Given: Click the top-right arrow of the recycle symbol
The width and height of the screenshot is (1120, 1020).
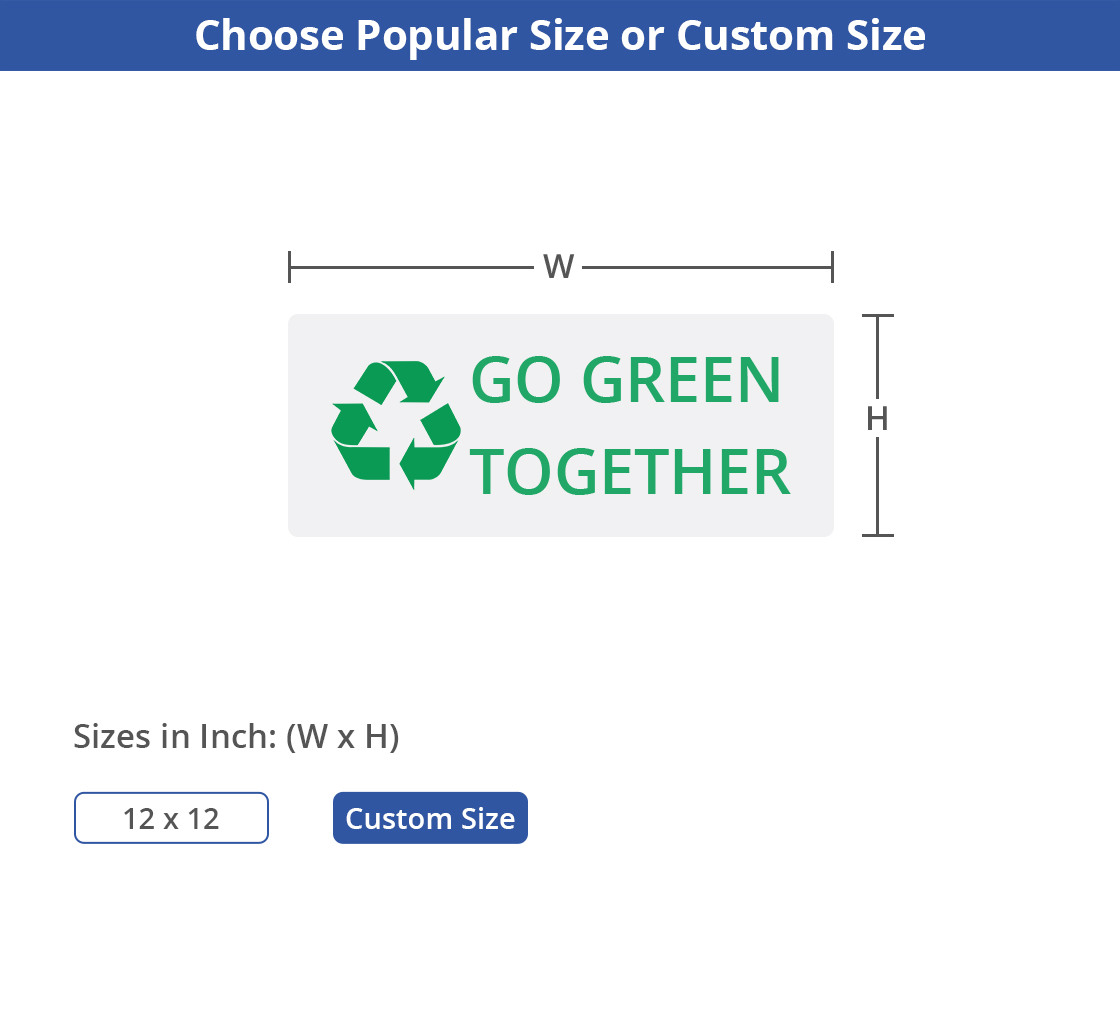Looking at the screenshot, I should 410,381.
